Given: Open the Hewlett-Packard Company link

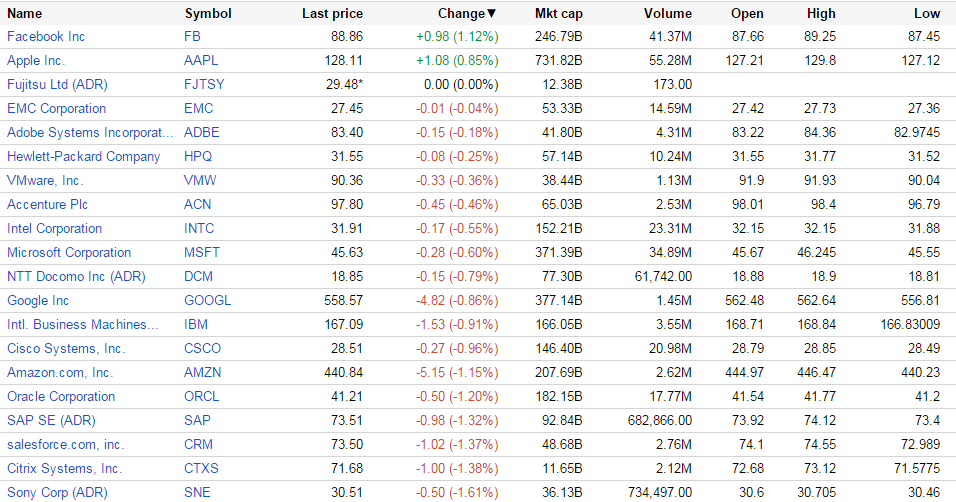Looking at the screenshot, I should point(83,156).
